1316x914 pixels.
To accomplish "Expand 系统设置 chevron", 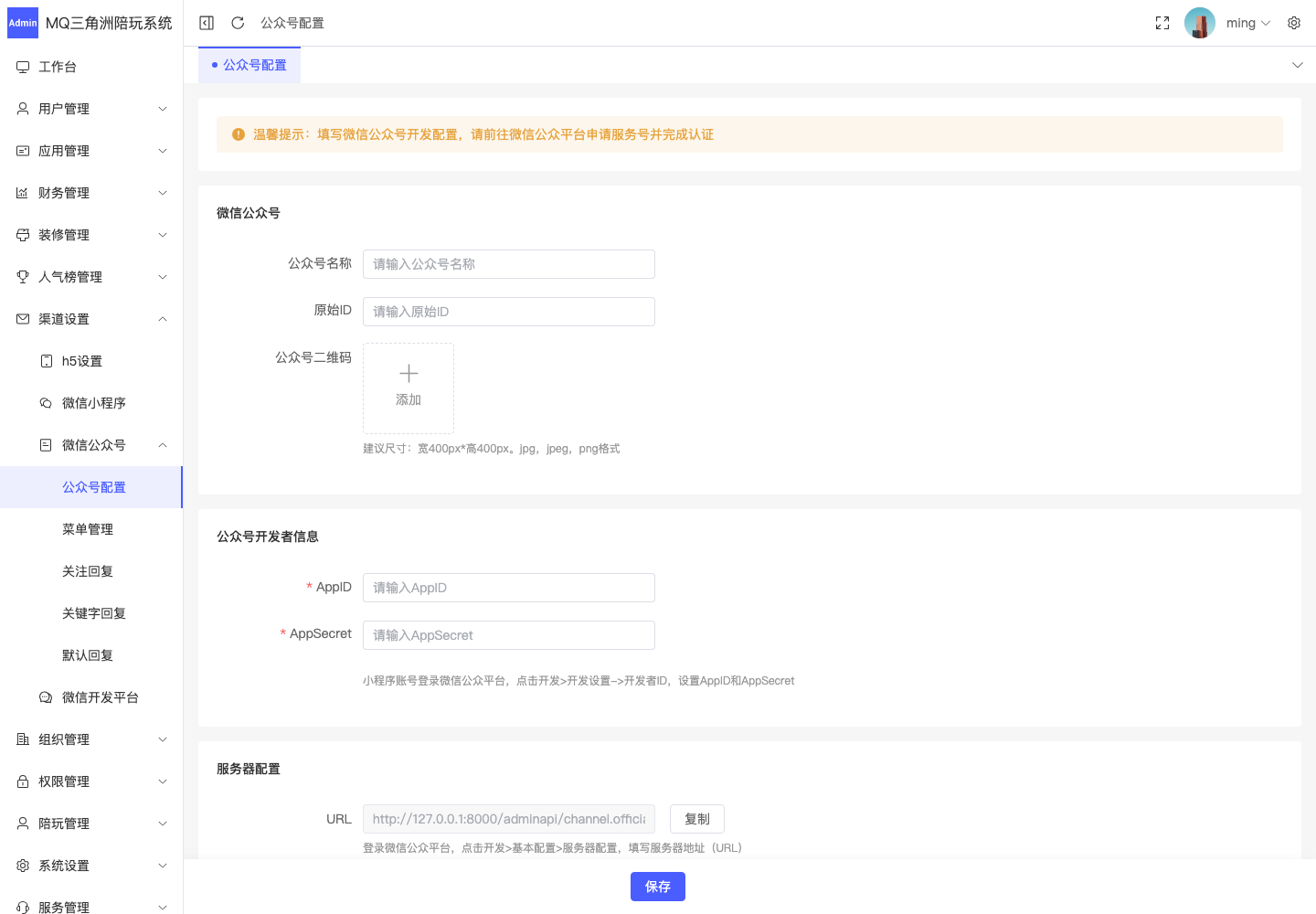I will 163,866.
